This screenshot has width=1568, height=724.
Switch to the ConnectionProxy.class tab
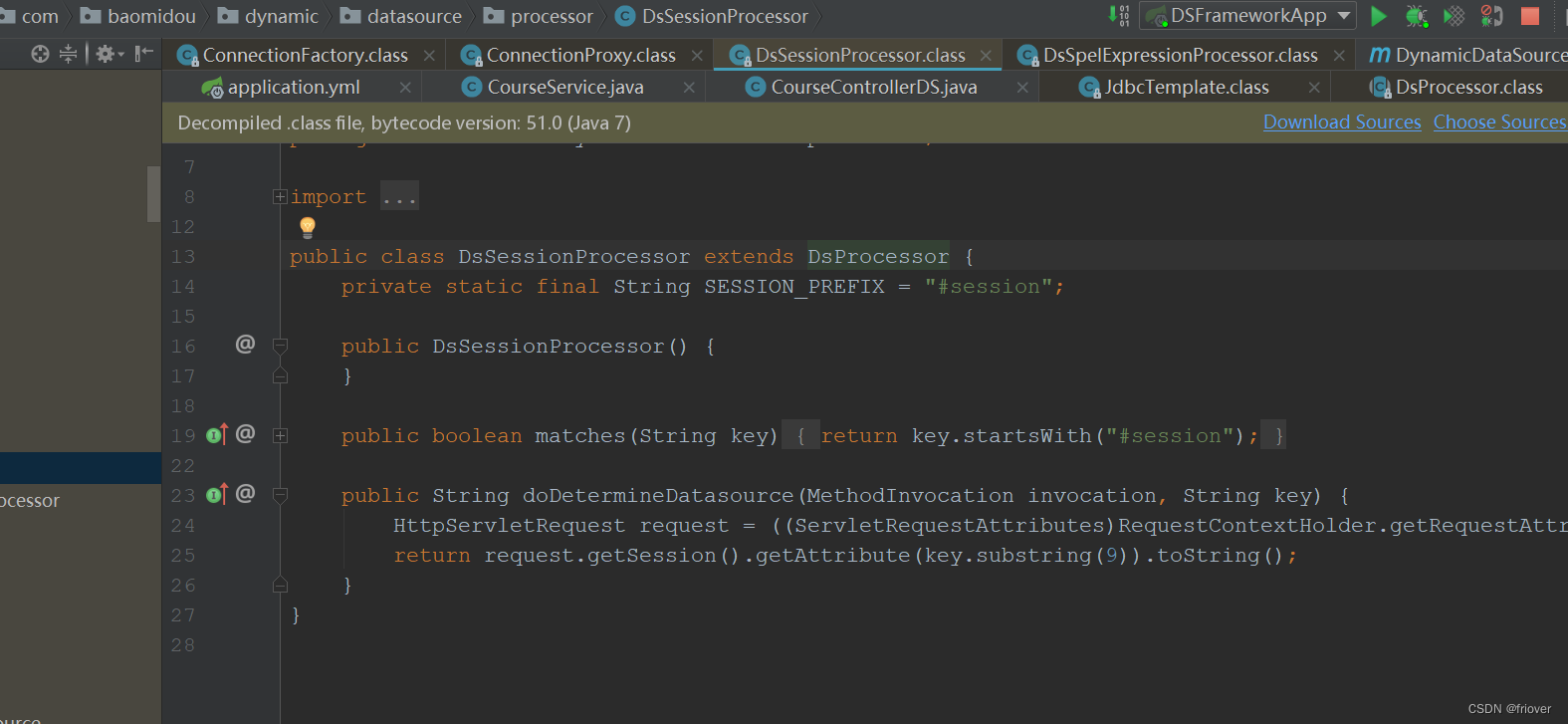coord(580,56)
